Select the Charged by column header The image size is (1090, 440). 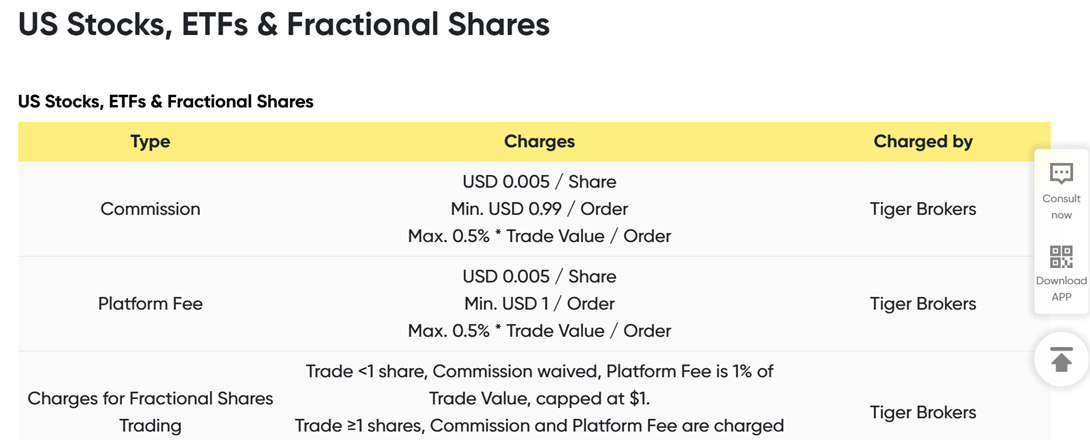[923, 142]
